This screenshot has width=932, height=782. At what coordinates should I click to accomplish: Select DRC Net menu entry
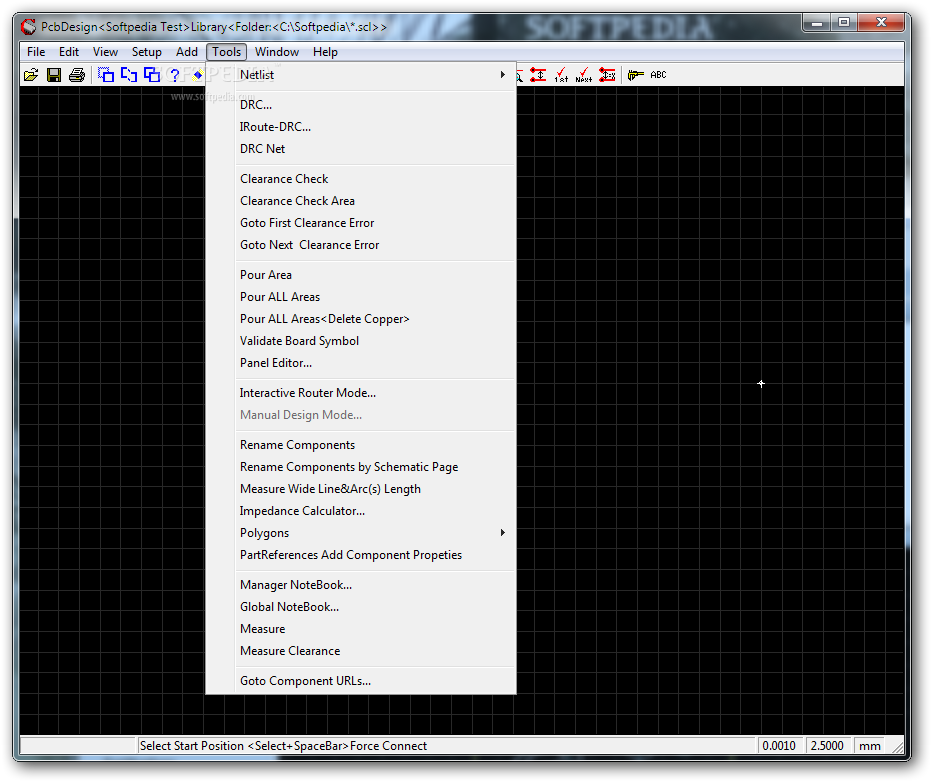click(361, 149)
